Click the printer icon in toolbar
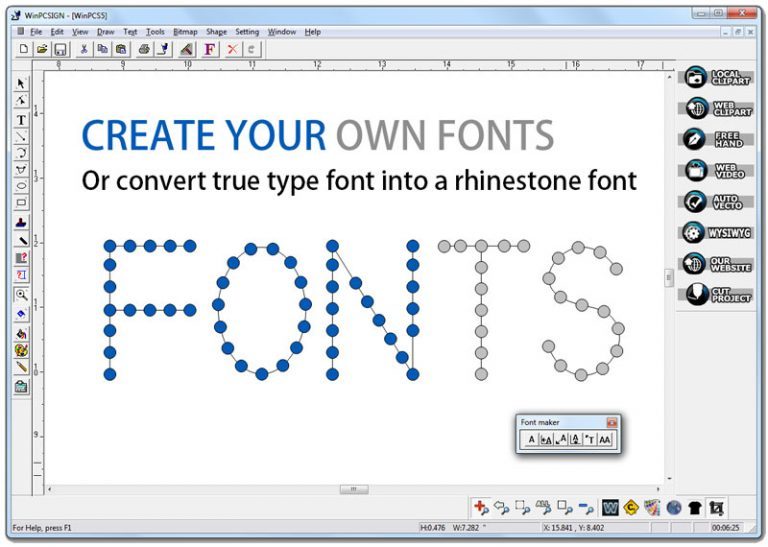 coord(143,48)
